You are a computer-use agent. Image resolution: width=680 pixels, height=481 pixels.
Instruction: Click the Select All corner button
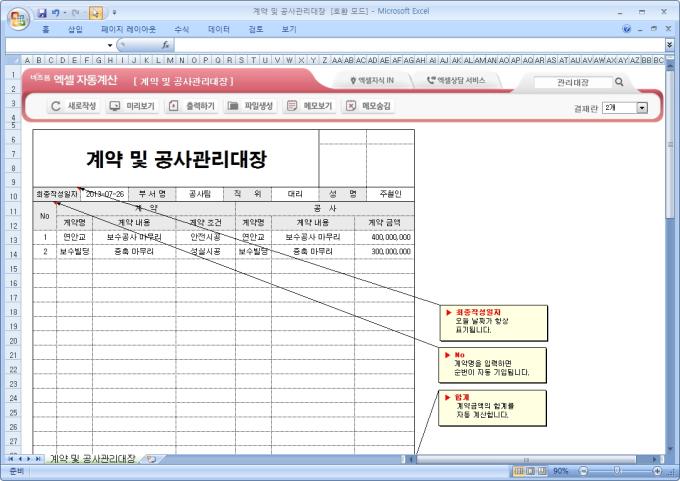pos(14,60)
